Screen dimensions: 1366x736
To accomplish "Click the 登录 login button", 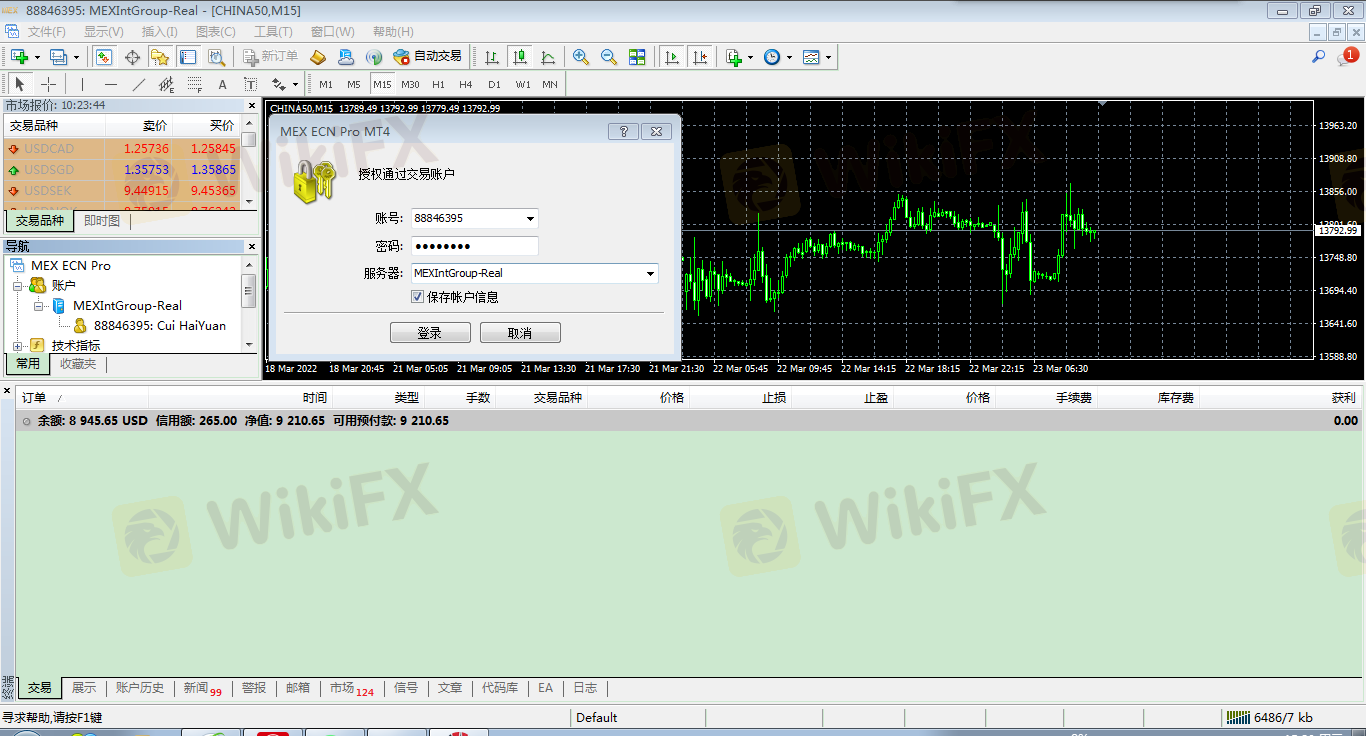I will (x=430, y=333).
